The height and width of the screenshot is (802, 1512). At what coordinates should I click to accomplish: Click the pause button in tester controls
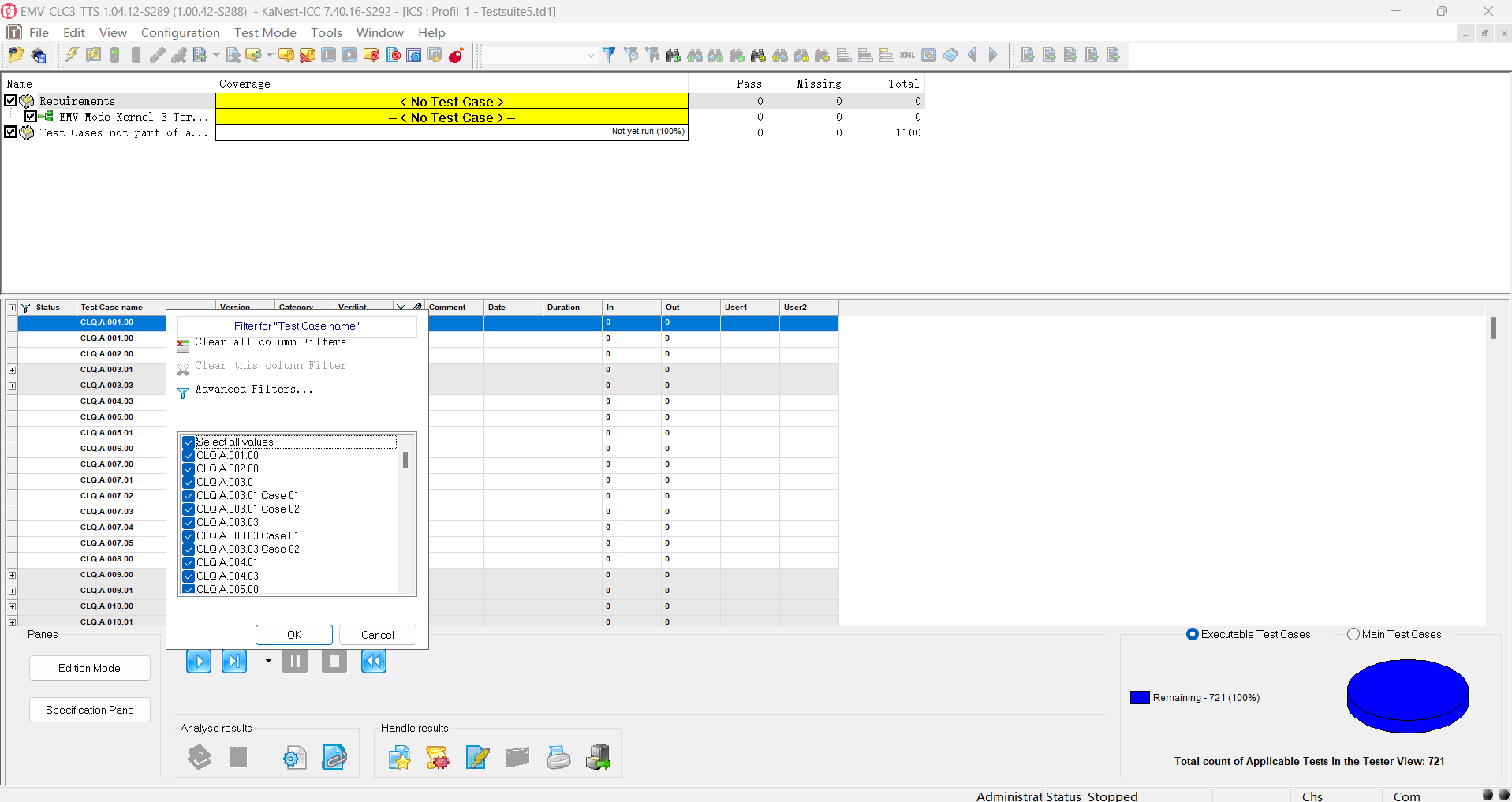295,661
